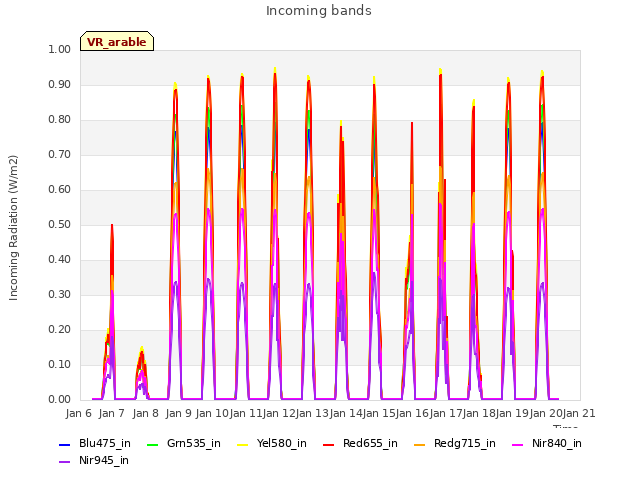Viewport: 640px width, 480px height.
Task: Click the red Red655_in legend swatch
Action: click(x=329, y=444)
